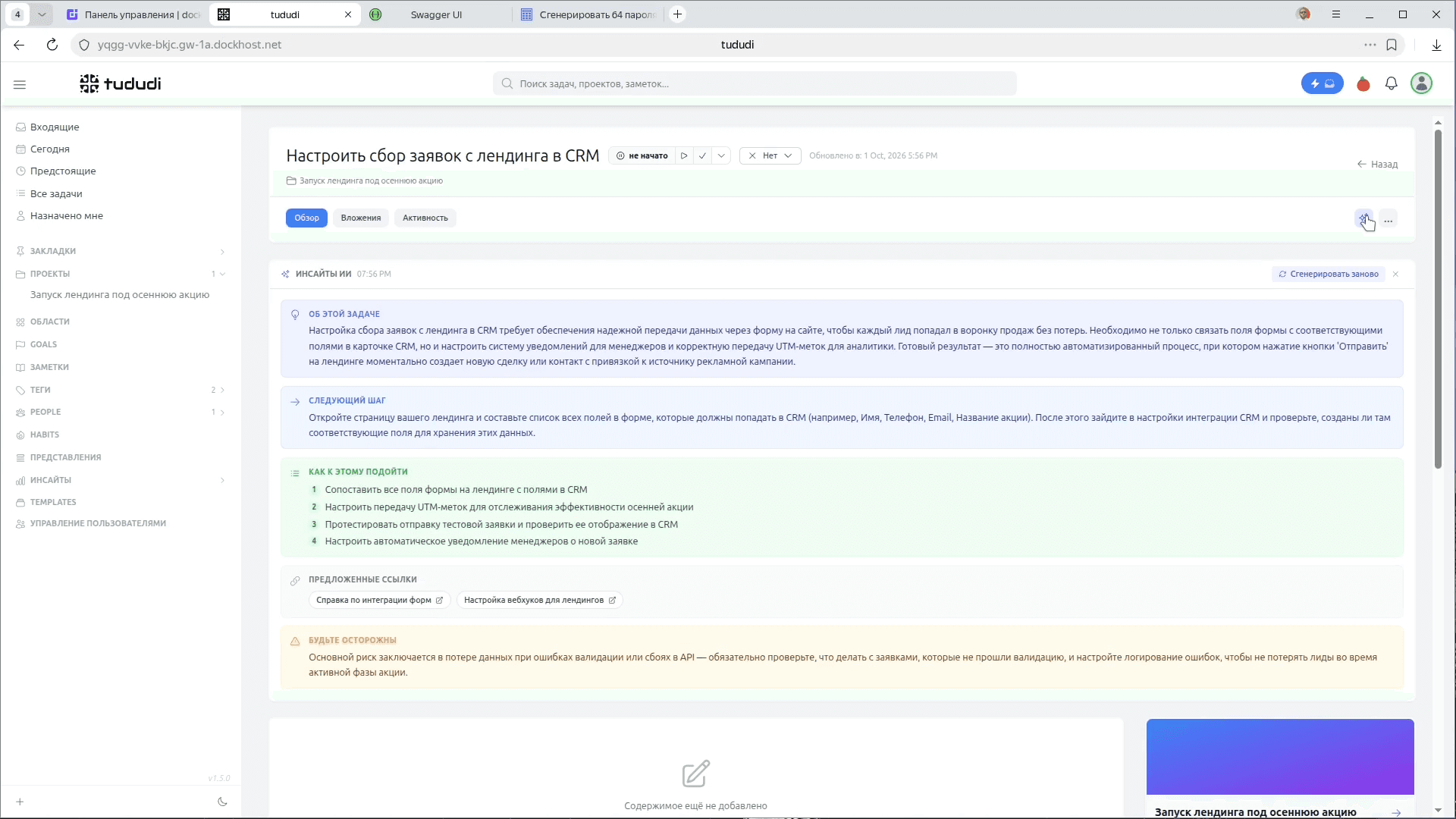This screenshot has height=819, width=1456.
Task: Click the tududi logo
Action: point(121,83)
